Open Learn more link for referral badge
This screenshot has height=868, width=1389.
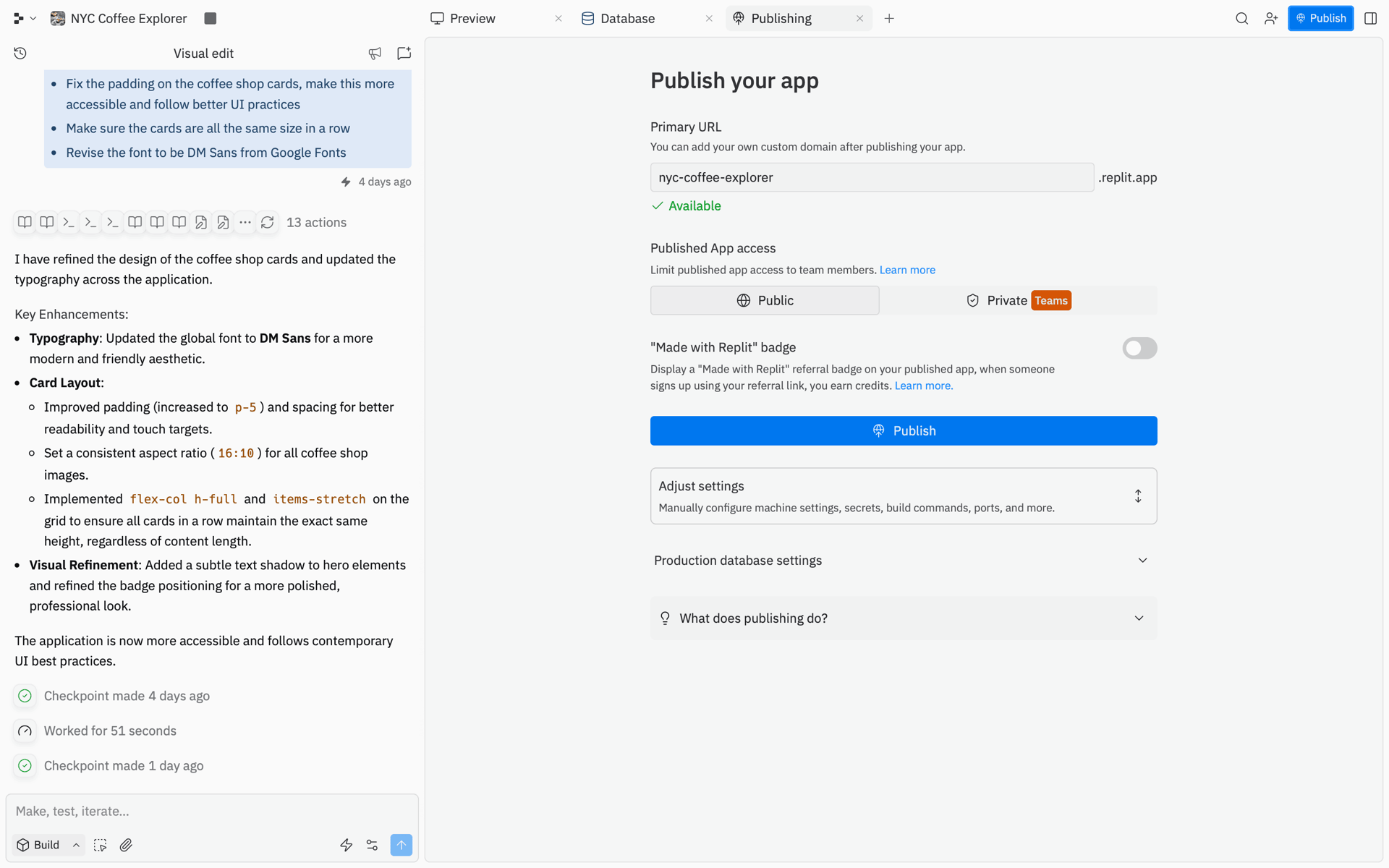click(923, 386)
